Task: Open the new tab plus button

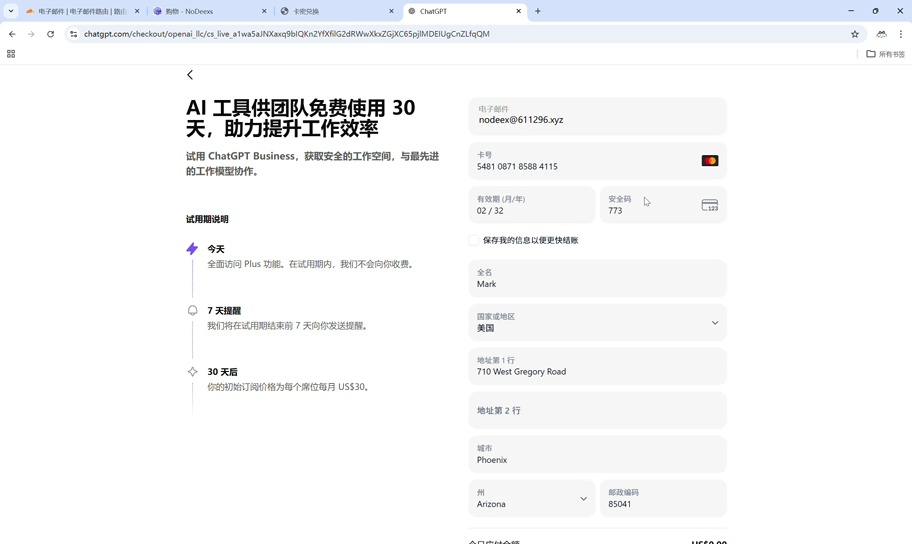Action: pyautogui.click(x=538, y=11)
